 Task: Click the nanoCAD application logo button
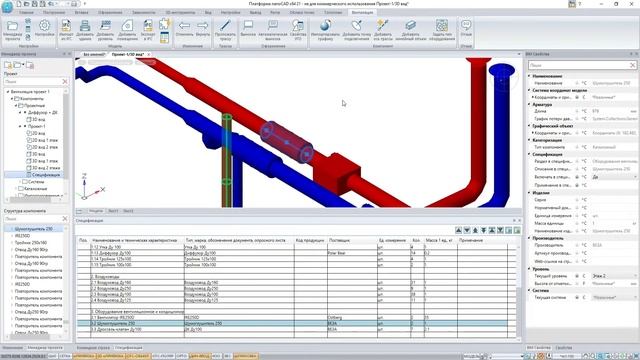tap(7, 7)
